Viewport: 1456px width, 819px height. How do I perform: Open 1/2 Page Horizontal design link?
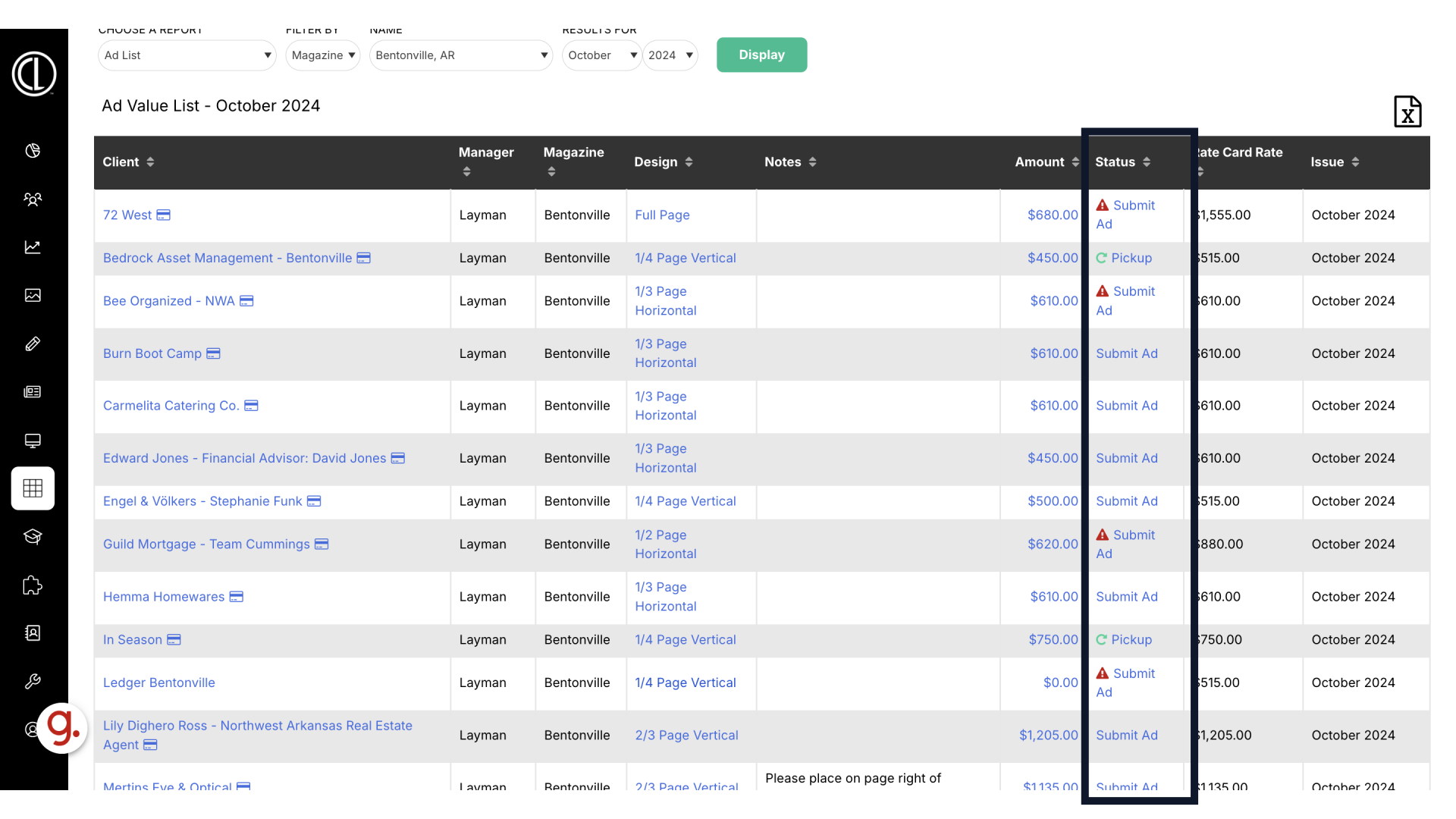point(665,544)
